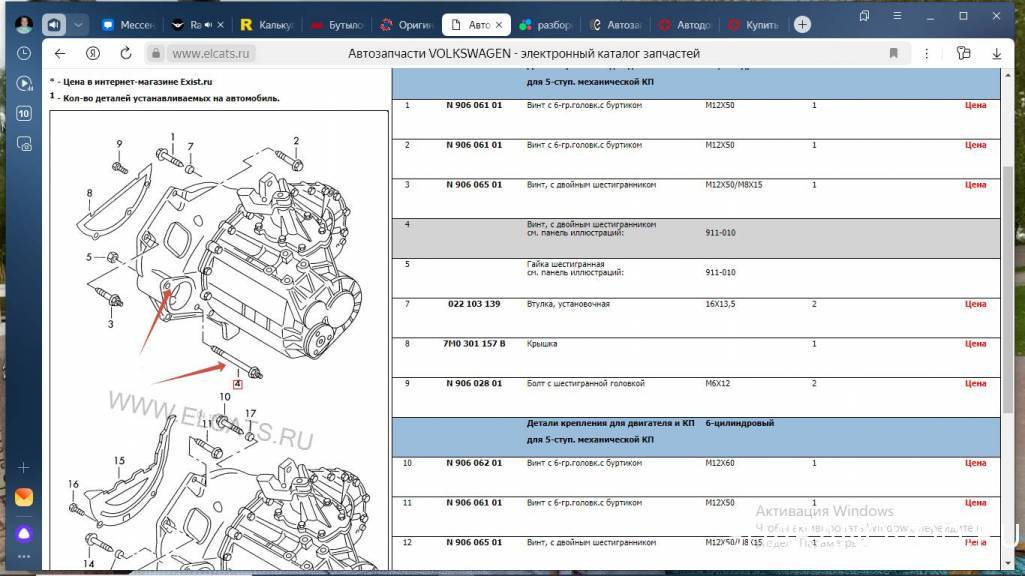
Task: Switch to the Калькулятор tab
Action: coord(266,24)
